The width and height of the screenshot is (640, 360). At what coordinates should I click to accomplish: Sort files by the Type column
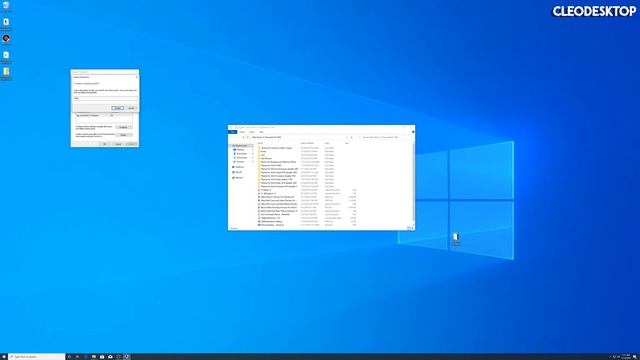pos(327,143)
